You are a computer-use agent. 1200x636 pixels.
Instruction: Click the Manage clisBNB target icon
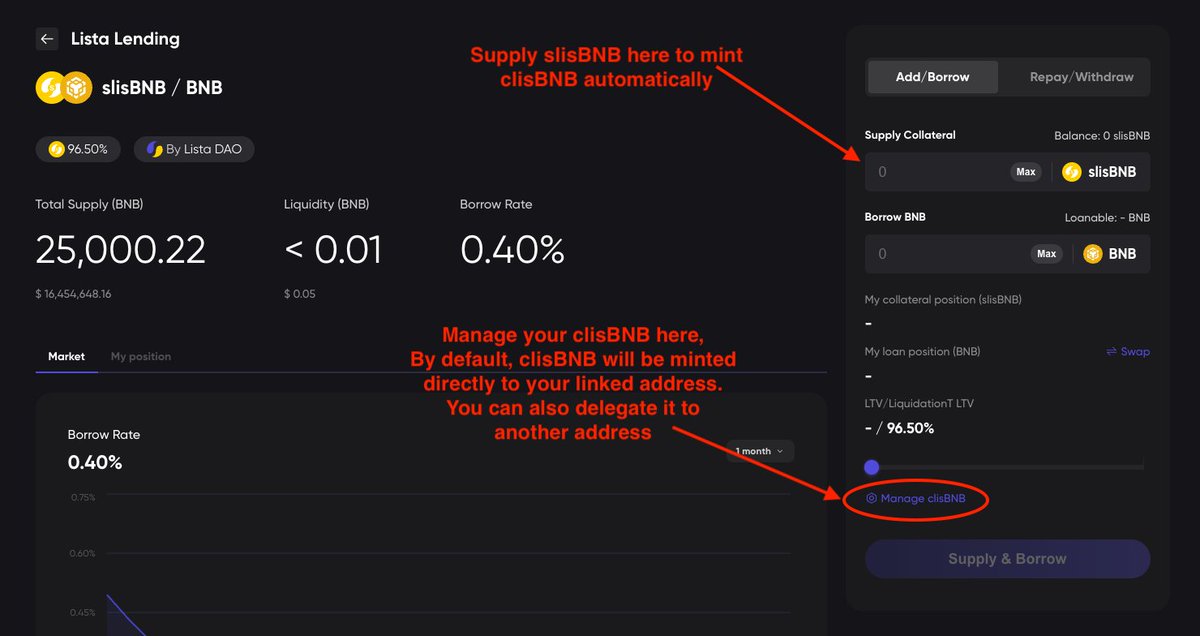point(871,498)
